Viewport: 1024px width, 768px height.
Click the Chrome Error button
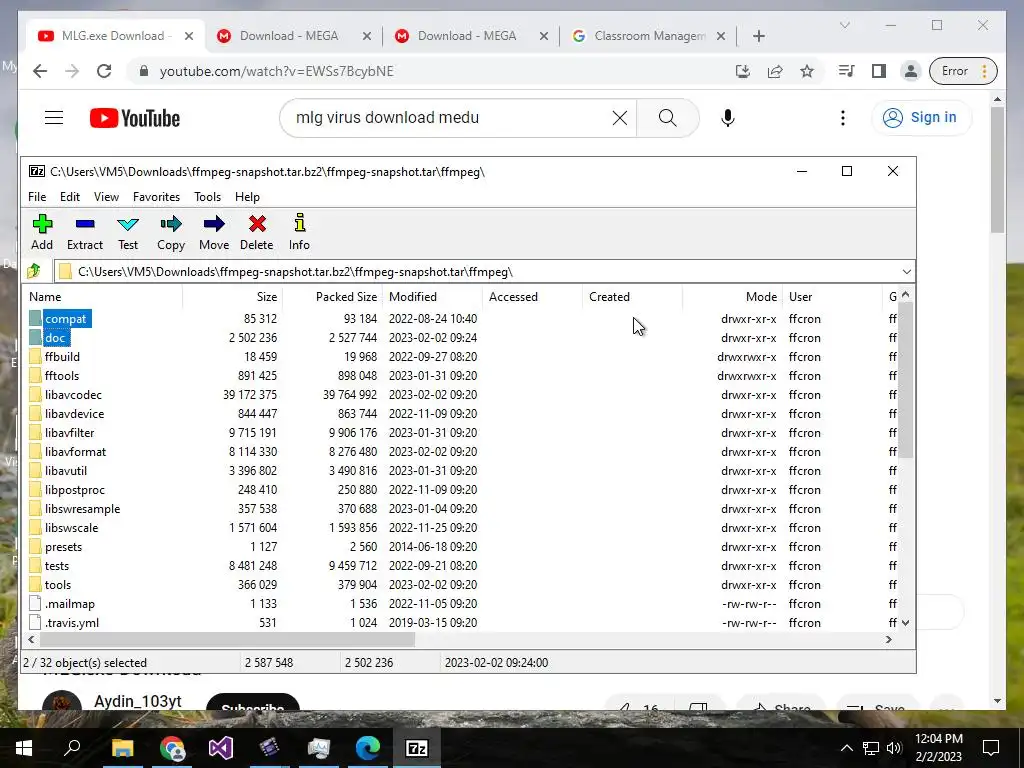[964, 71]
